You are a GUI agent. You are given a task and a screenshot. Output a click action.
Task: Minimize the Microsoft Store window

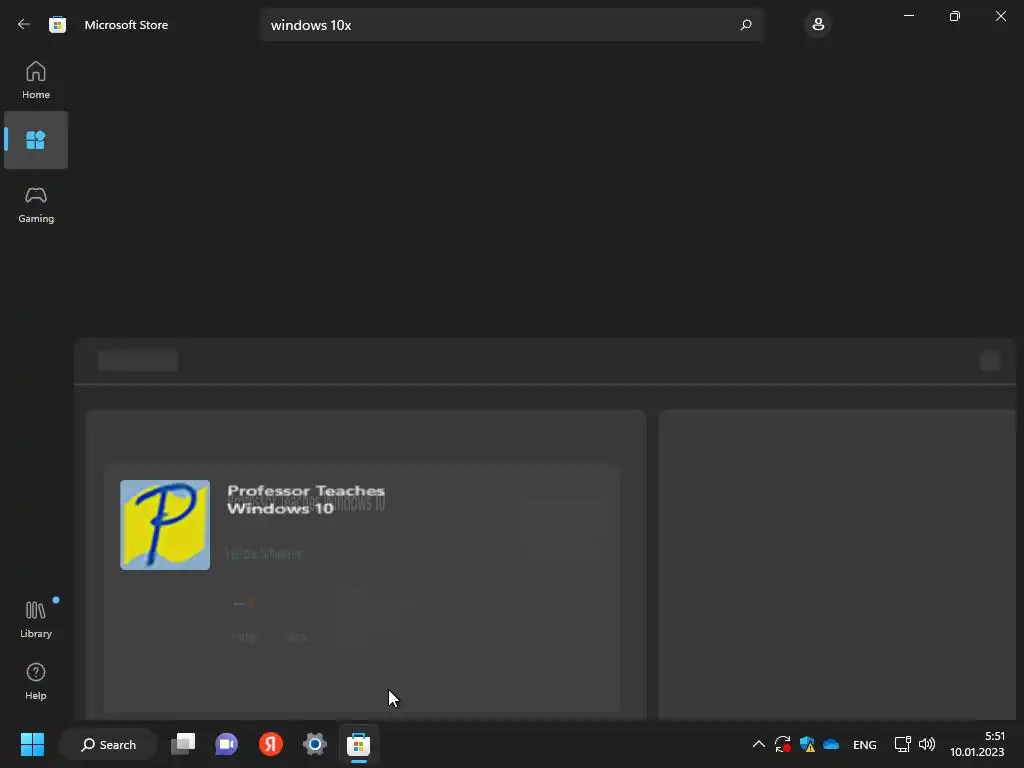coord(908,16)
